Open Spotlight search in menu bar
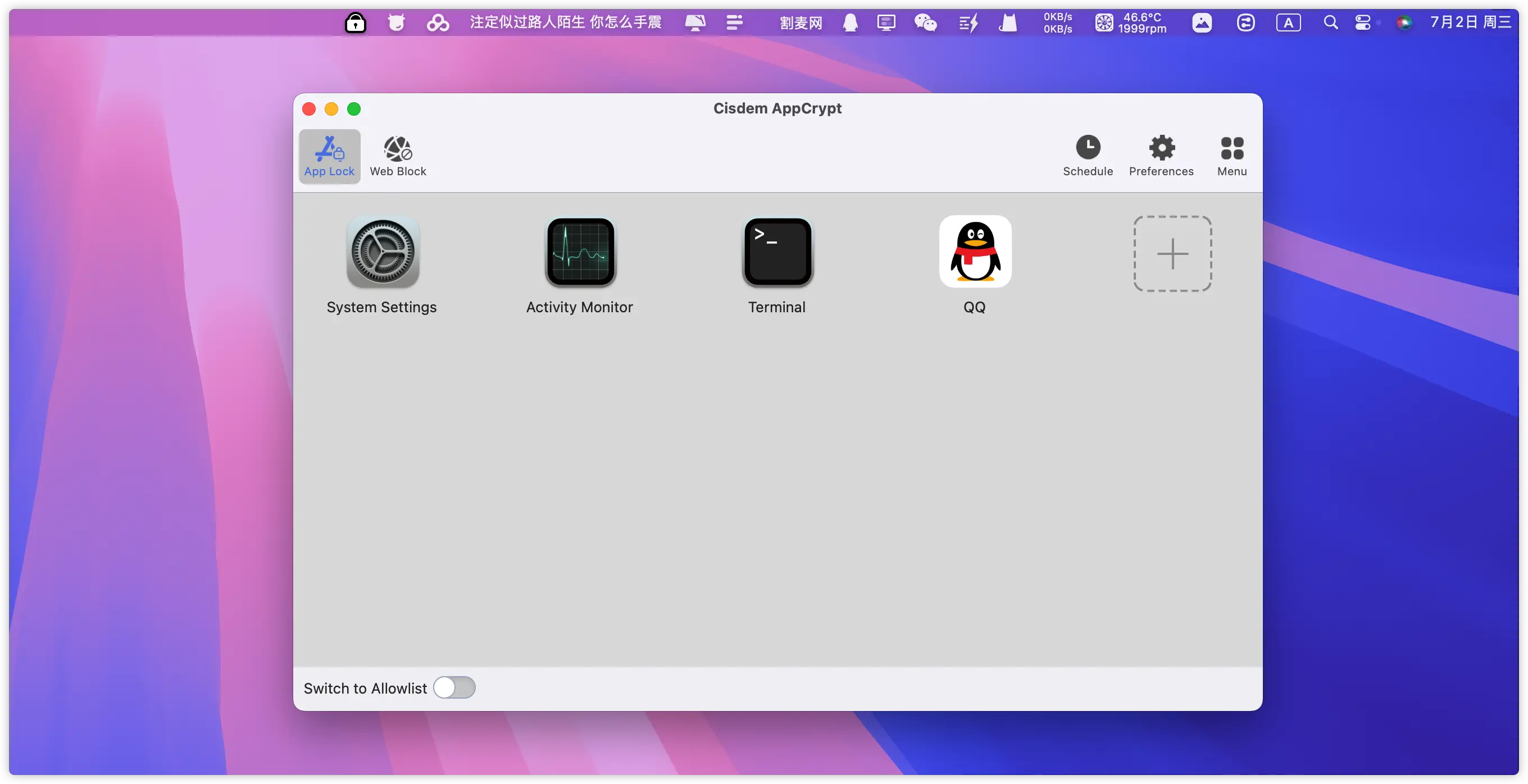1528x784 pixels. pos(1330,22)
